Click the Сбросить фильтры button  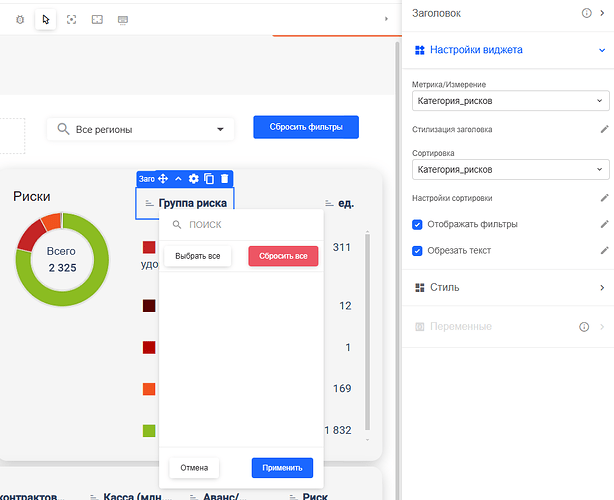click(x=305, y=128)
